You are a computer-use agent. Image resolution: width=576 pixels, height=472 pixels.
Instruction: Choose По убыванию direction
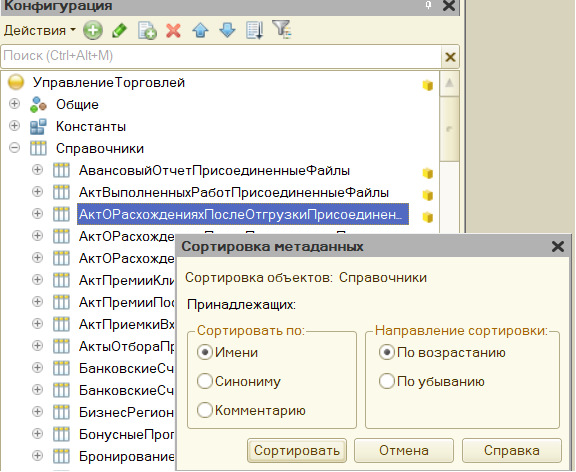432,382
